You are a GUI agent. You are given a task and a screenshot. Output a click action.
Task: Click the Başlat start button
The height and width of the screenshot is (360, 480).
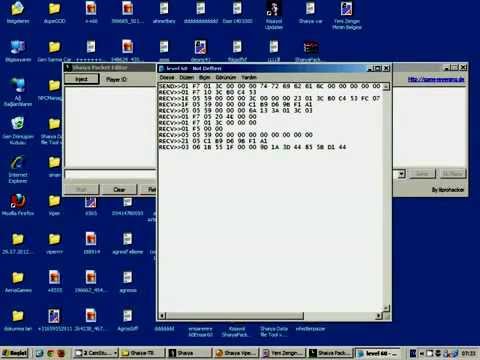pos(15,353)
